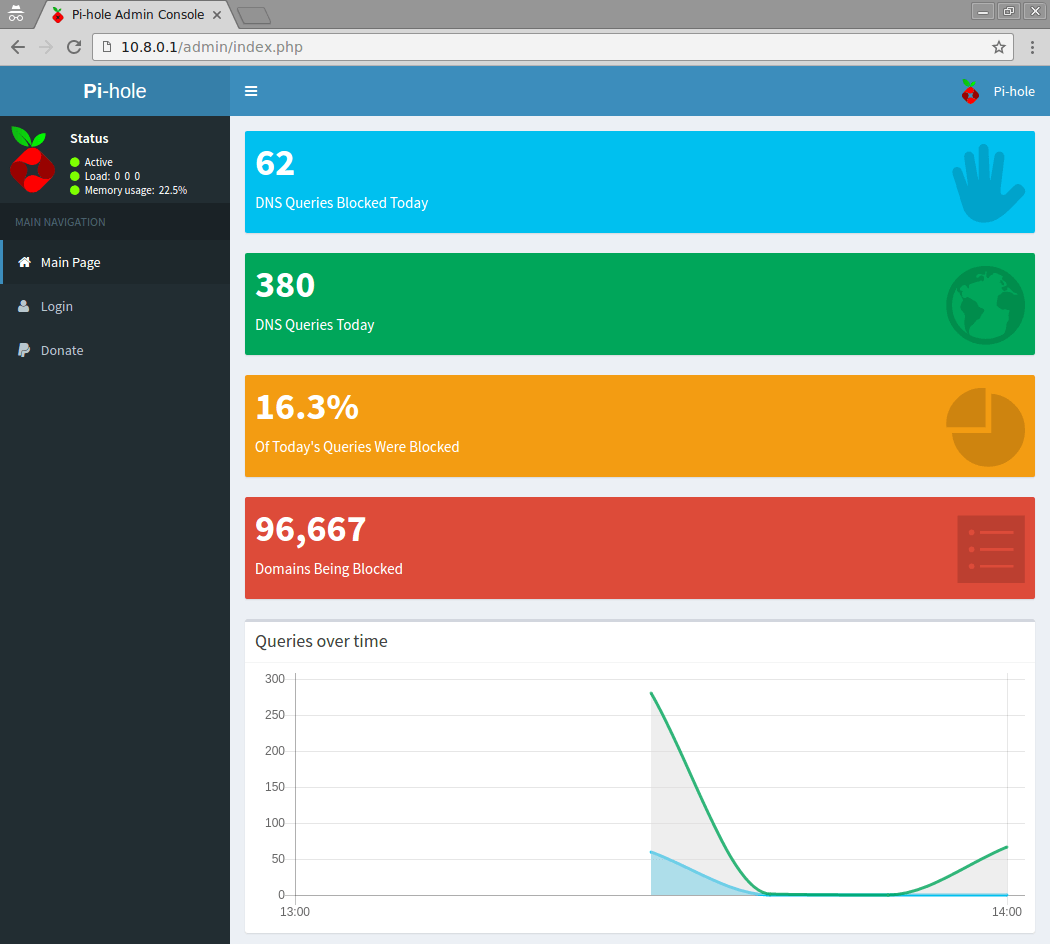The image size is (1050, 944).
Task: Click the list icon on Domains Being Blocked
Action: (990, 548)
